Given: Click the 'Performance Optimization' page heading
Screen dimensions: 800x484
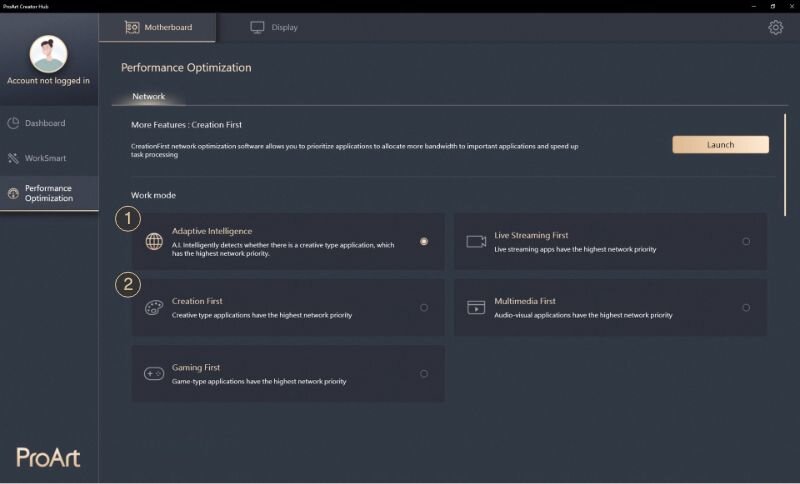Looking at the screenshot, I should coord(186,68).
